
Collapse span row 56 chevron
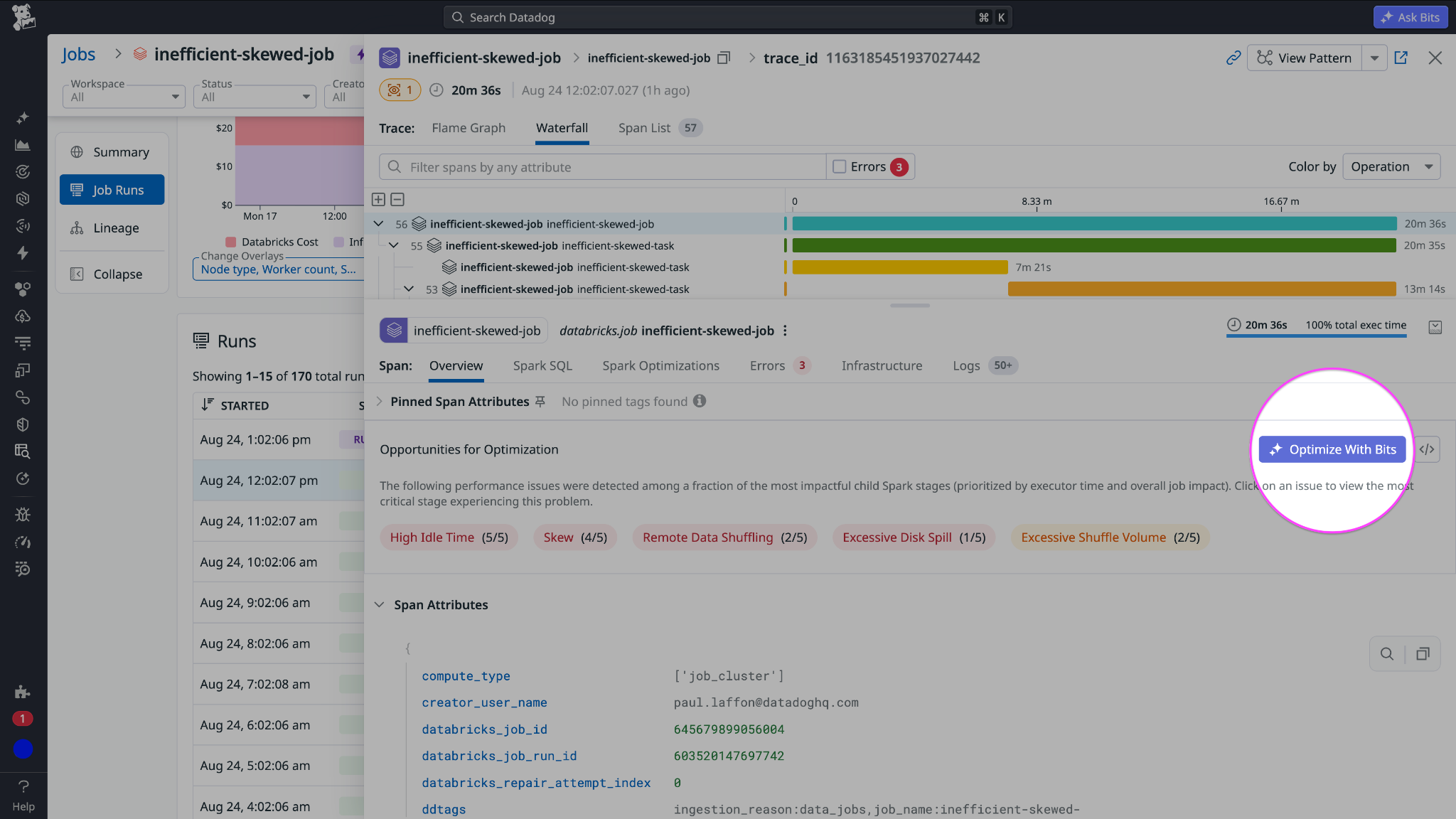coord(379,224)
